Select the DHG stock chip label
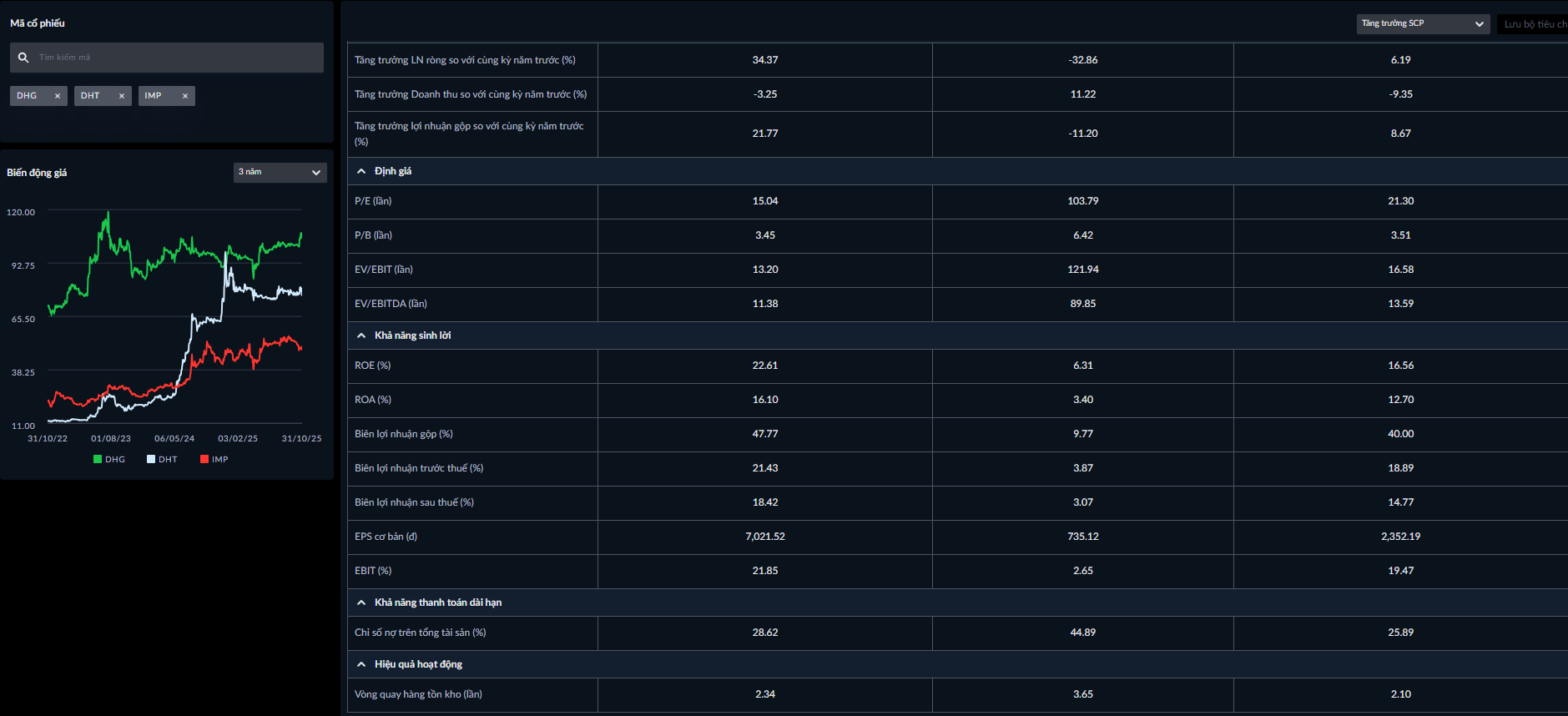Viewport: 1568px width, 716px height. (27, 96)
